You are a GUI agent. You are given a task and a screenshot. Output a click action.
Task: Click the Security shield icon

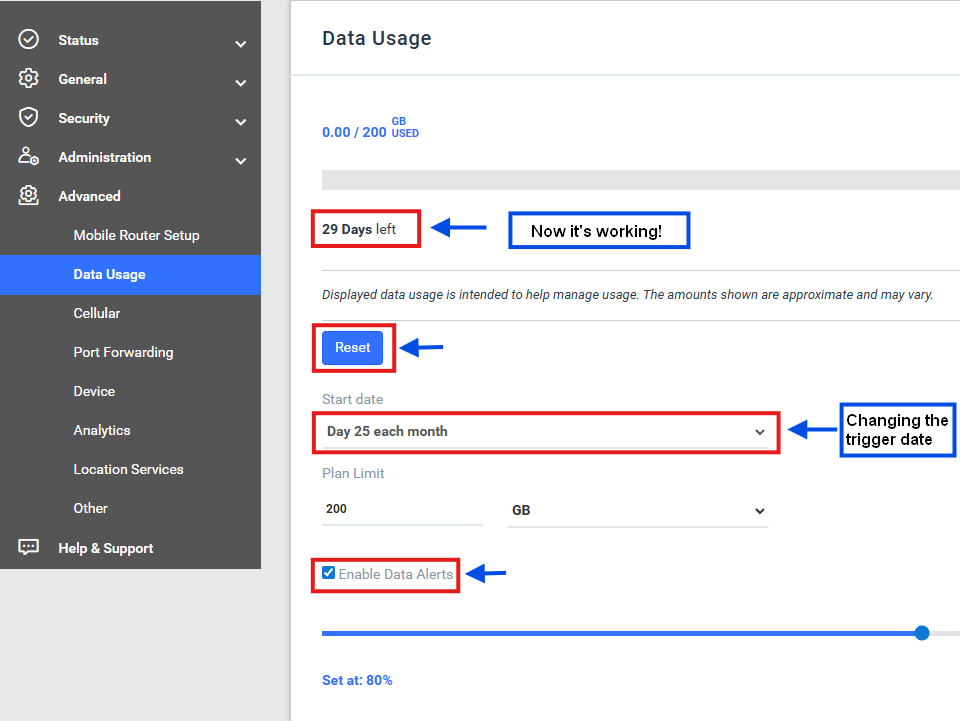coord(29,118)
